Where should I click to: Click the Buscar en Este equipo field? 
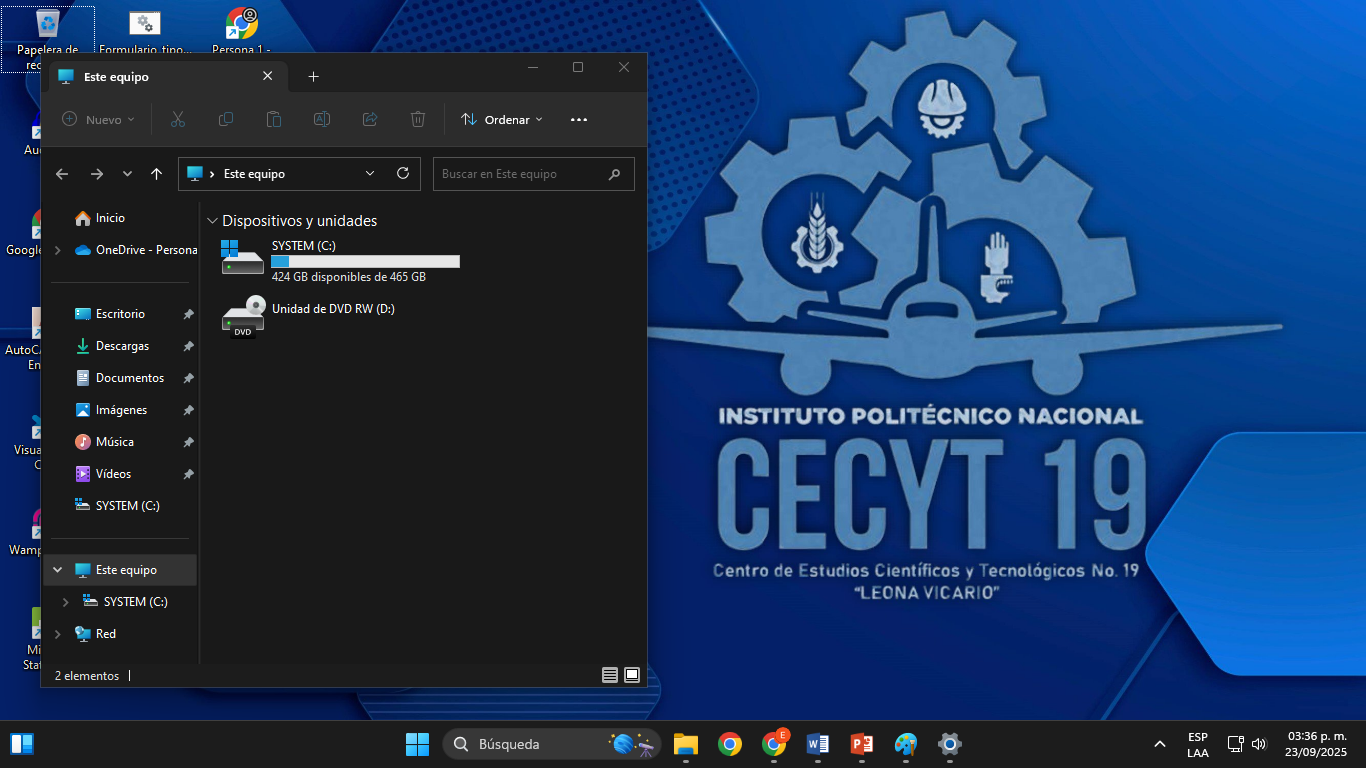click(534, 173)
